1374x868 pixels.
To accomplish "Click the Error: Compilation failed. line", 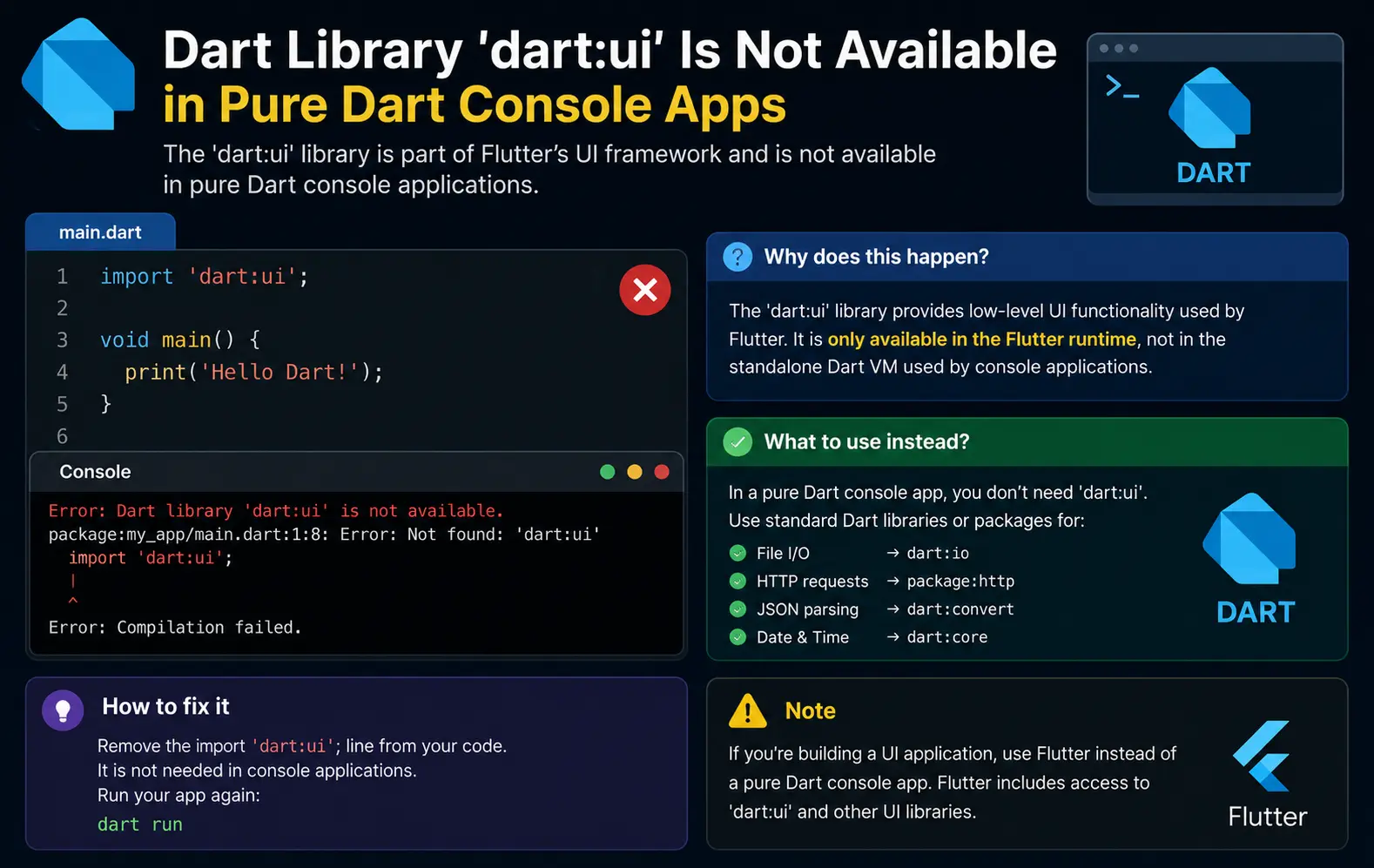I will [175, 628].
